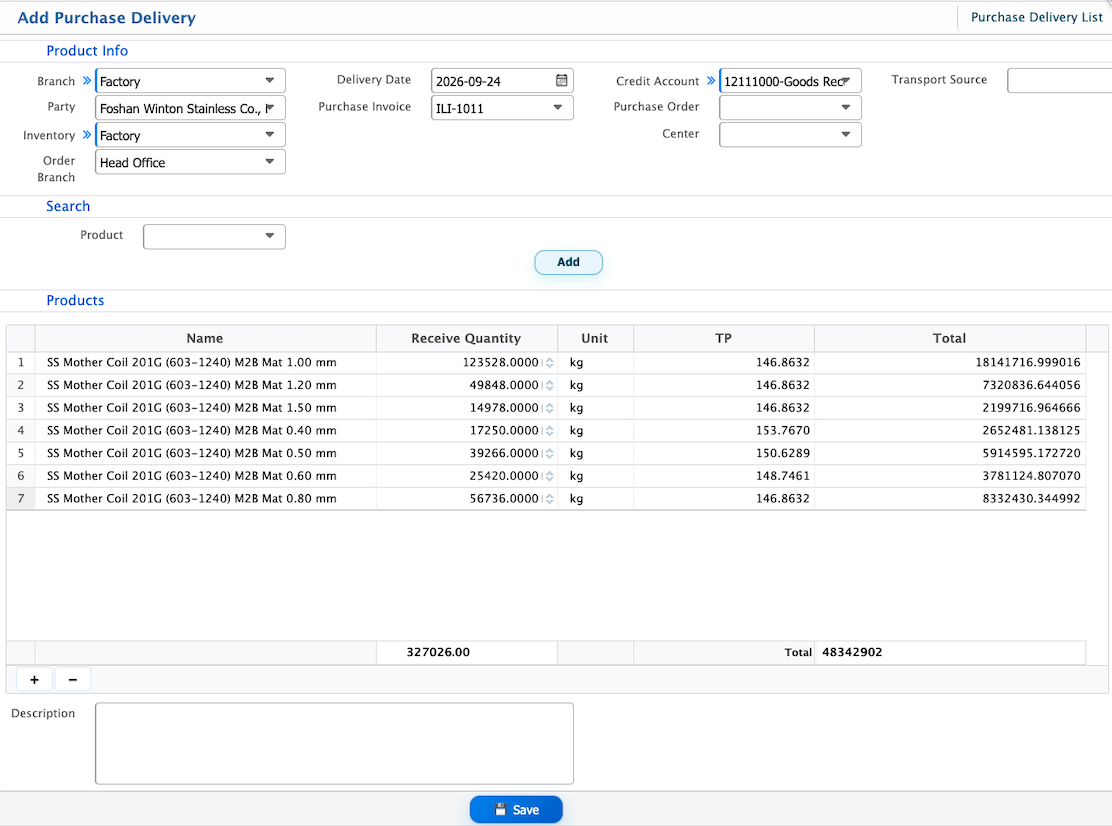Open the Delivery Date calendar picker
The image size is (1112, 826).
561,81
